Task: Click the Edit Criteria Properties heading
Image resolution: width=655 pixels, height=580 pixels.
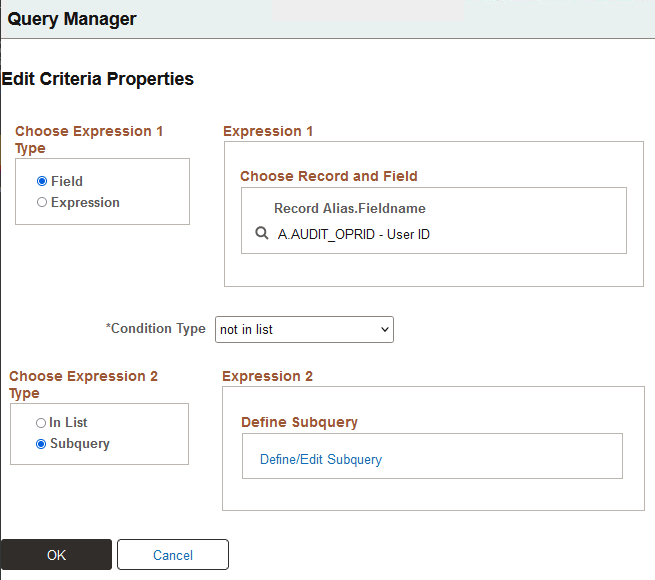Action: pyautogui.click(x=98, y=79)
